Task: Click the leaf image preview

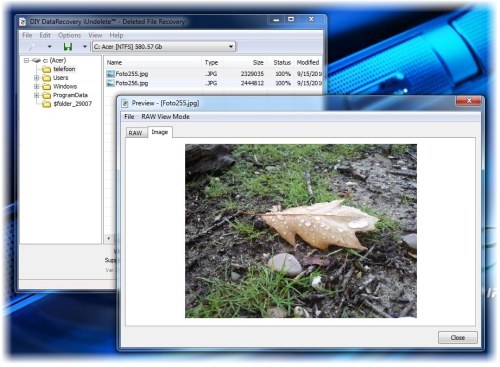Action: pos(301,231)
